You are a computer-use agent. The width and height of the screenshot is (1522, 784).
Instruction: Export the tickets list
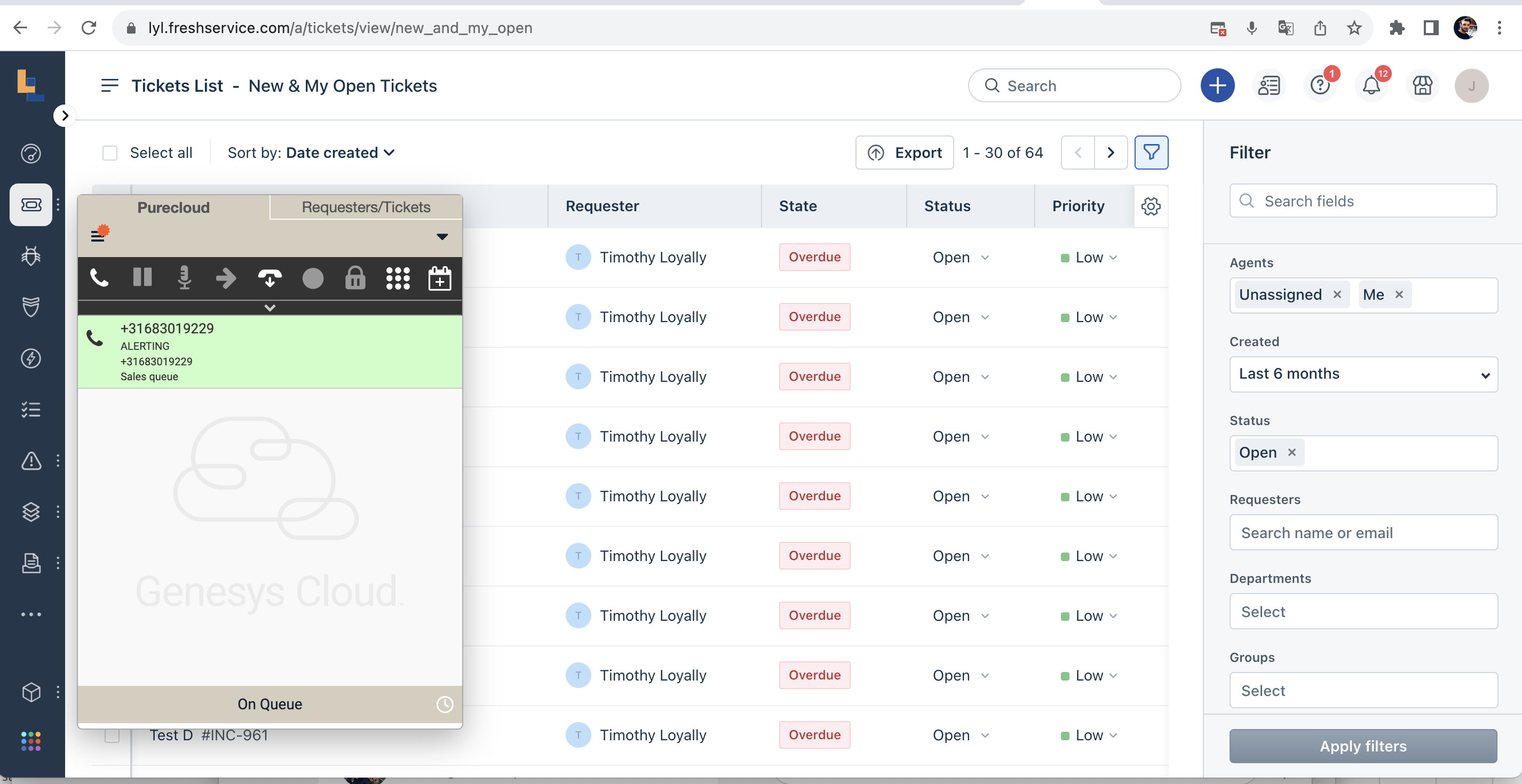904,153
